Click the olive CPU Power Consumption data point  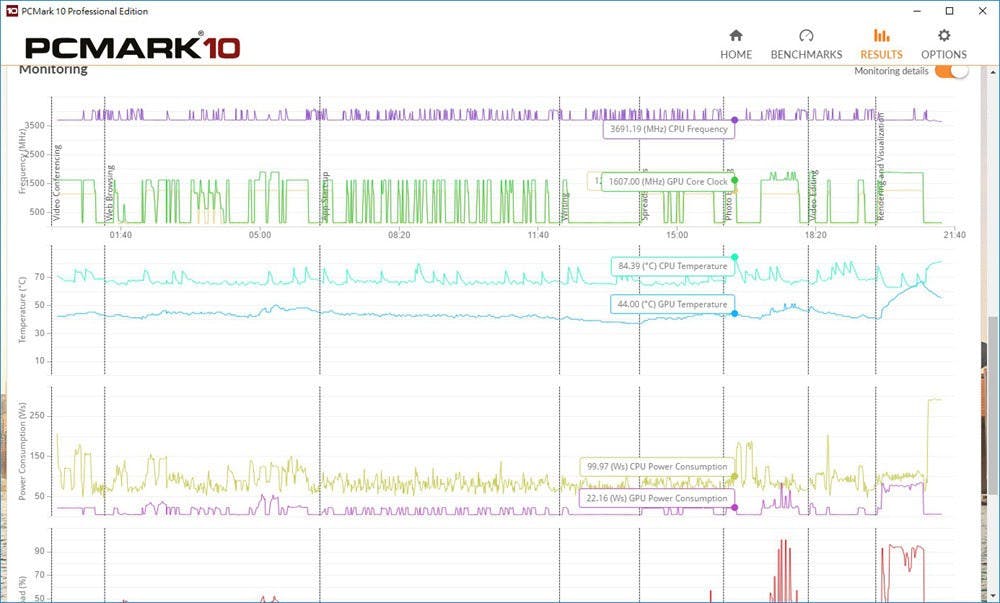tap(735, 476)
